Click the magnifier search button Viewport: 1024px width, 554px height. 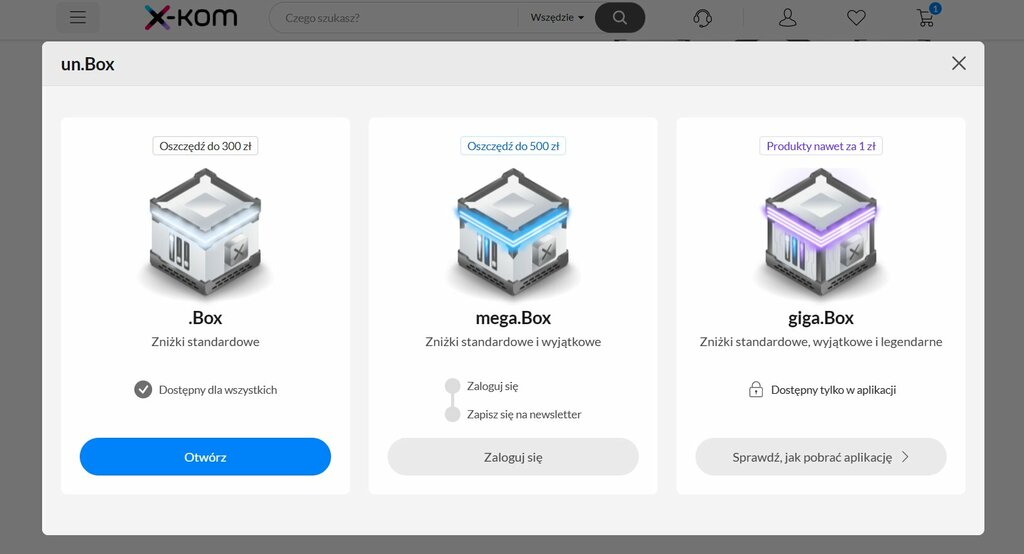click(620, 18)
